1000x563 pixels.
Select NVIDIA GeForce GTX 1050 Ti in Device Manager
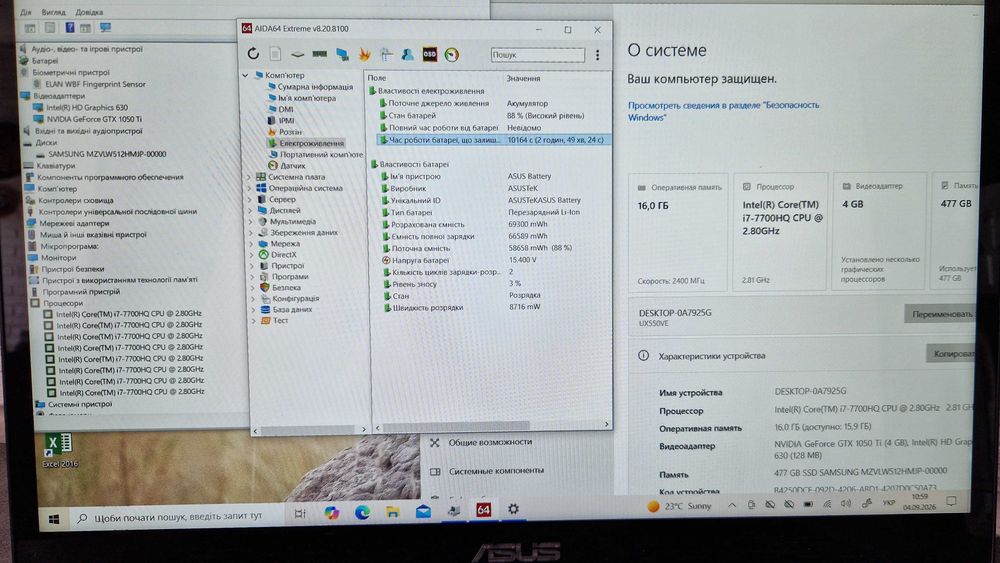pyautogui.click(x=94, y=119)
